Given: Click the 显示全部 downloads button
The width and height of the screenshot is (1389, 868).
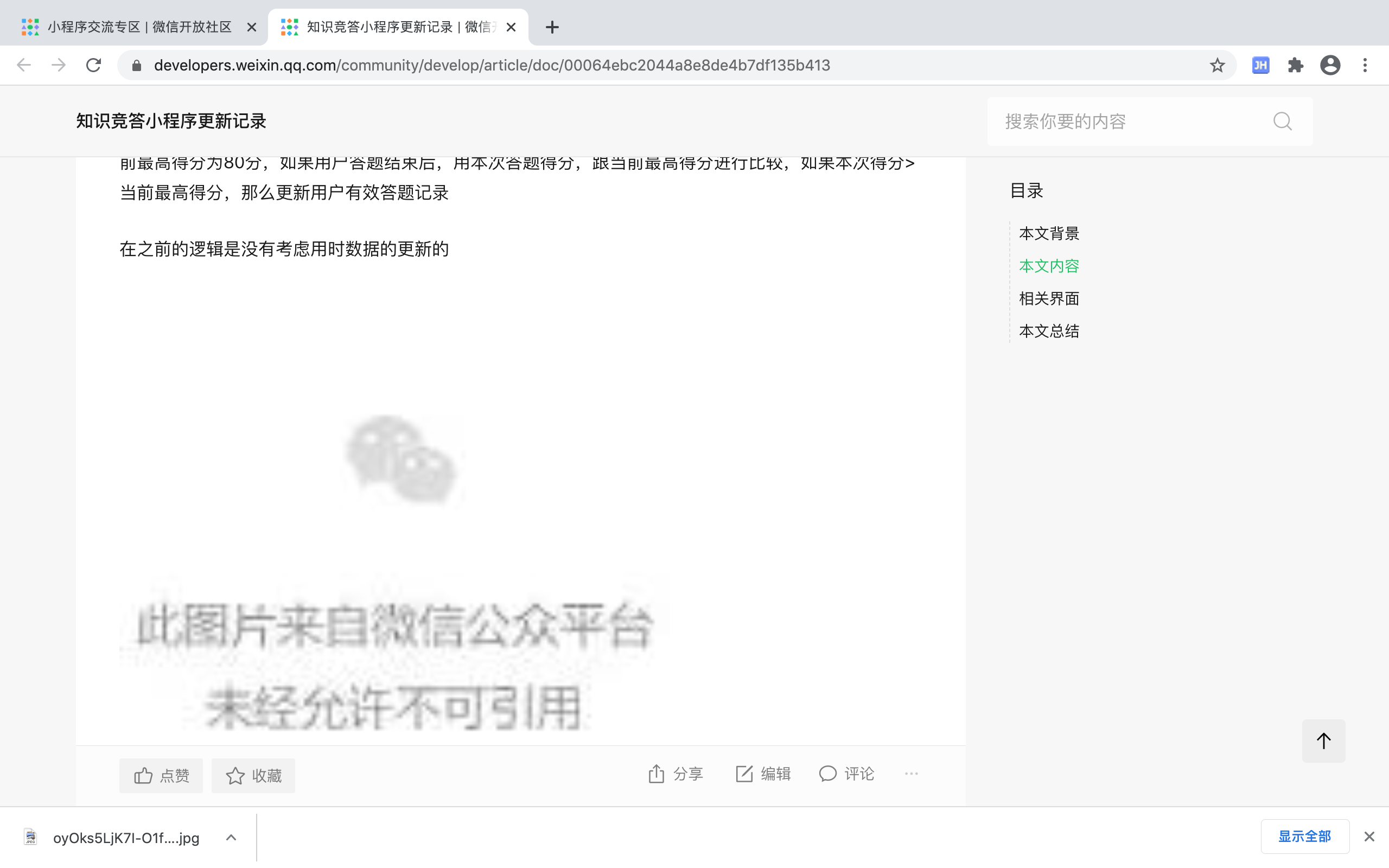Looking at the screenshot, I should click(1304, 837).
